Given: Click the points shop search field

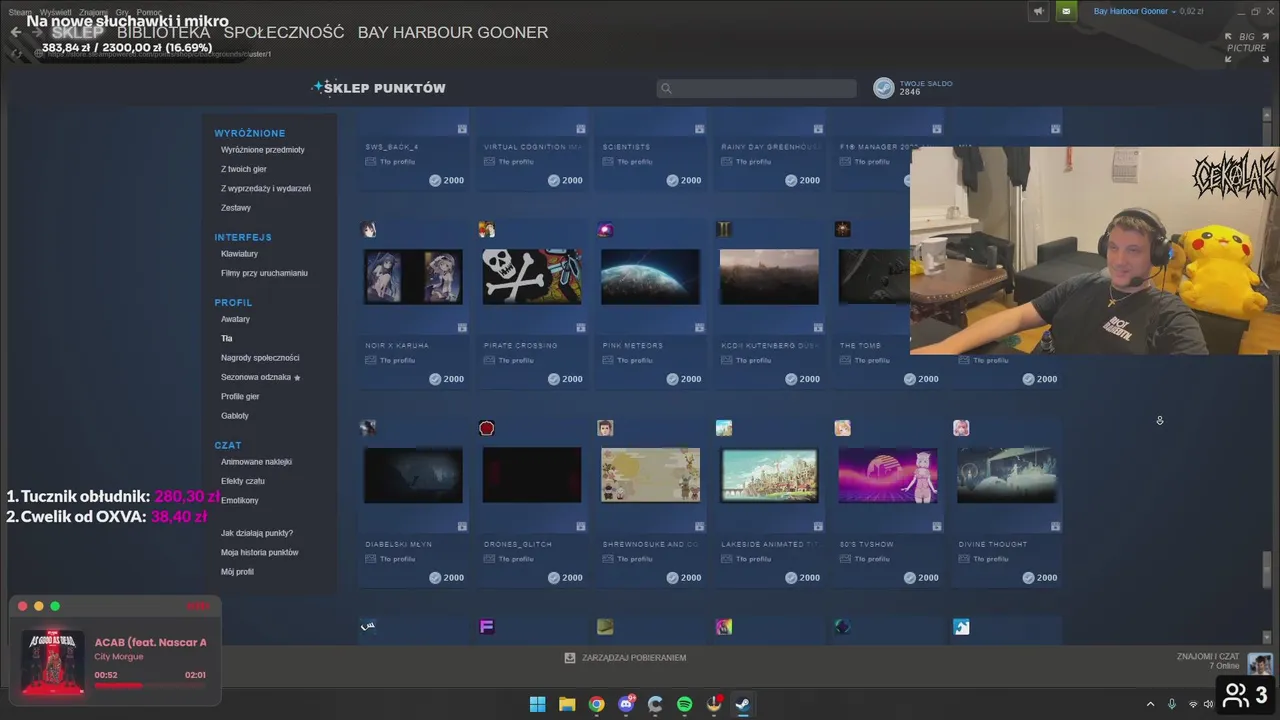Looking at the screenshot, I should [756, 88].
